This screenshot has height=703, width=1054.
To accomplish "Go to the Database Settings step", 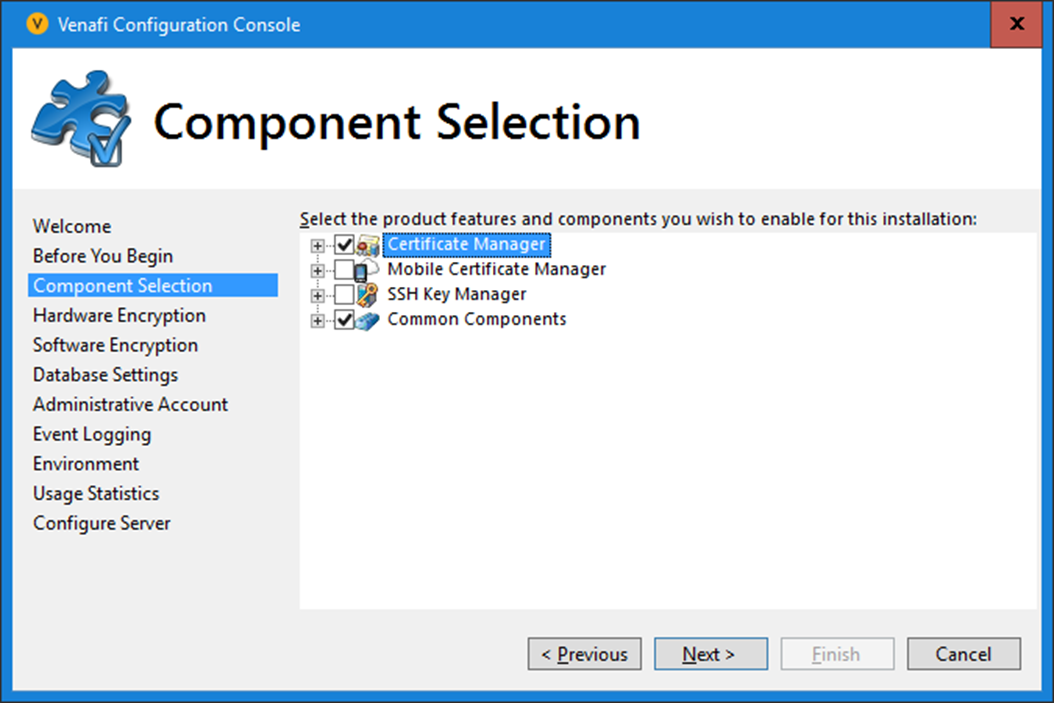I will click(105, 375).
